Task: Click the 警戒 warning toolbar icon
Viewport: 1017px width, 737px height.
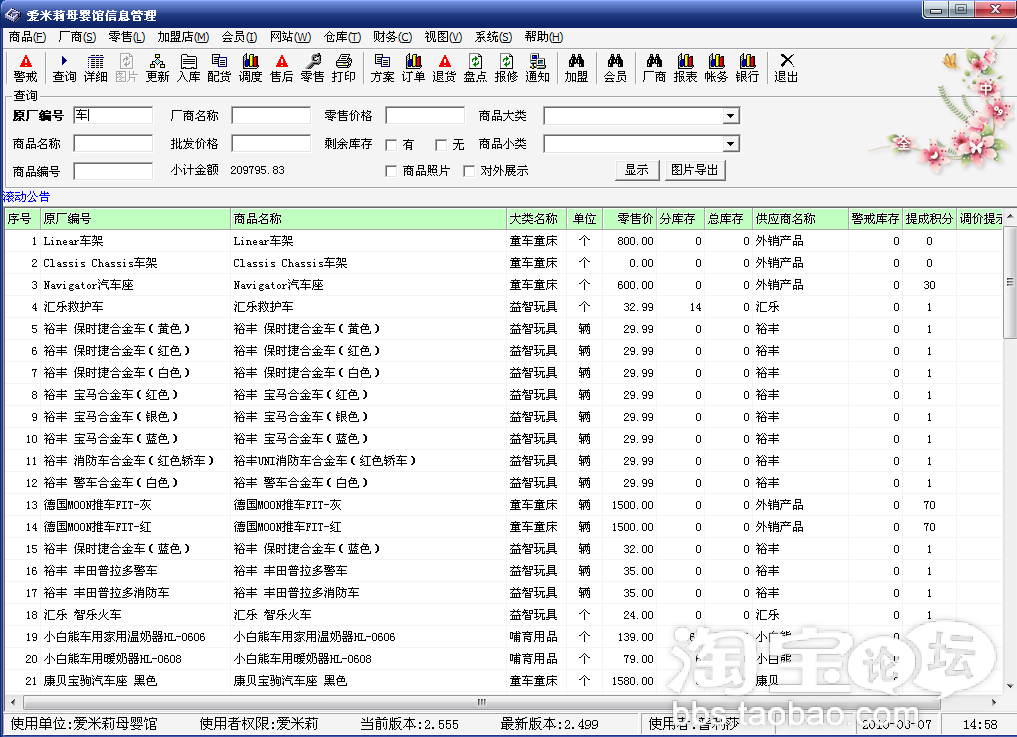Action: click(25, 68)
